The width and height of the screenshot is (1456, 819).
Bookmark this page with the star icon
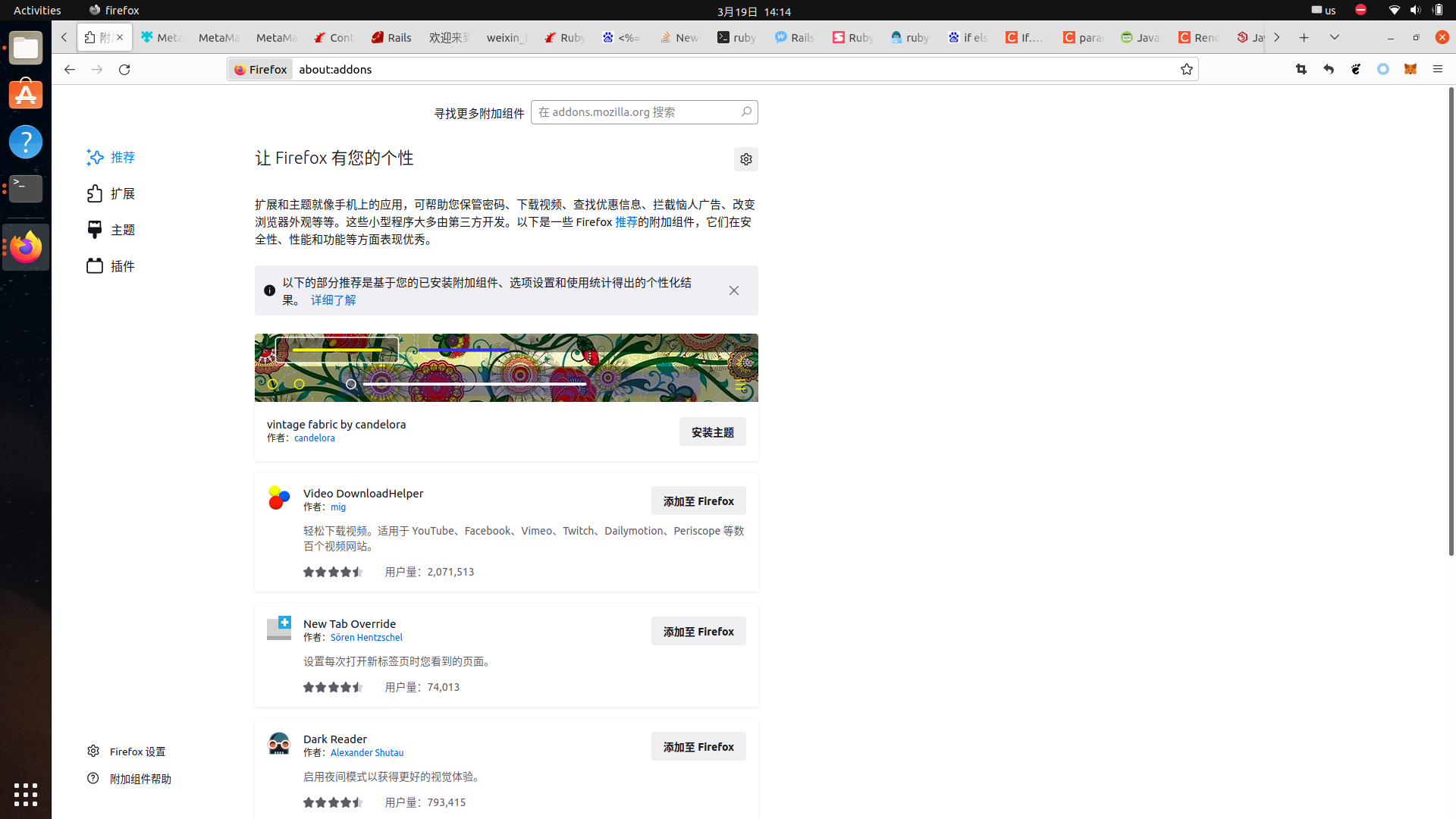click(x=1187, y=69)
